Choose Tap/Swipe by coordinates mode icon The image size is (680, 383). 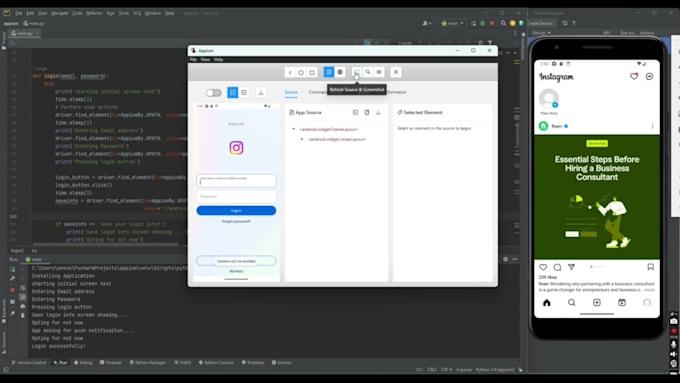(244, 92)
